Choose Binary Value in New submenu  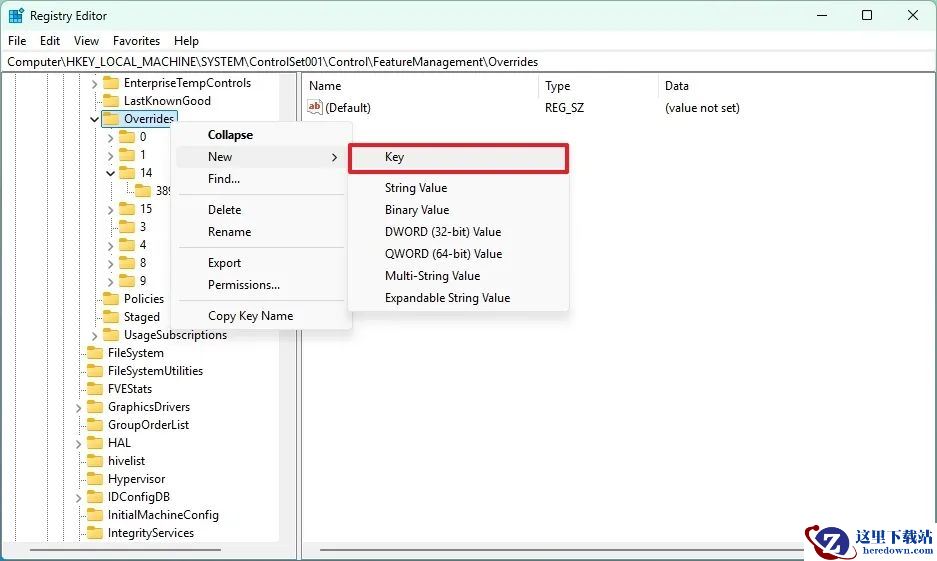coord(458,210)
